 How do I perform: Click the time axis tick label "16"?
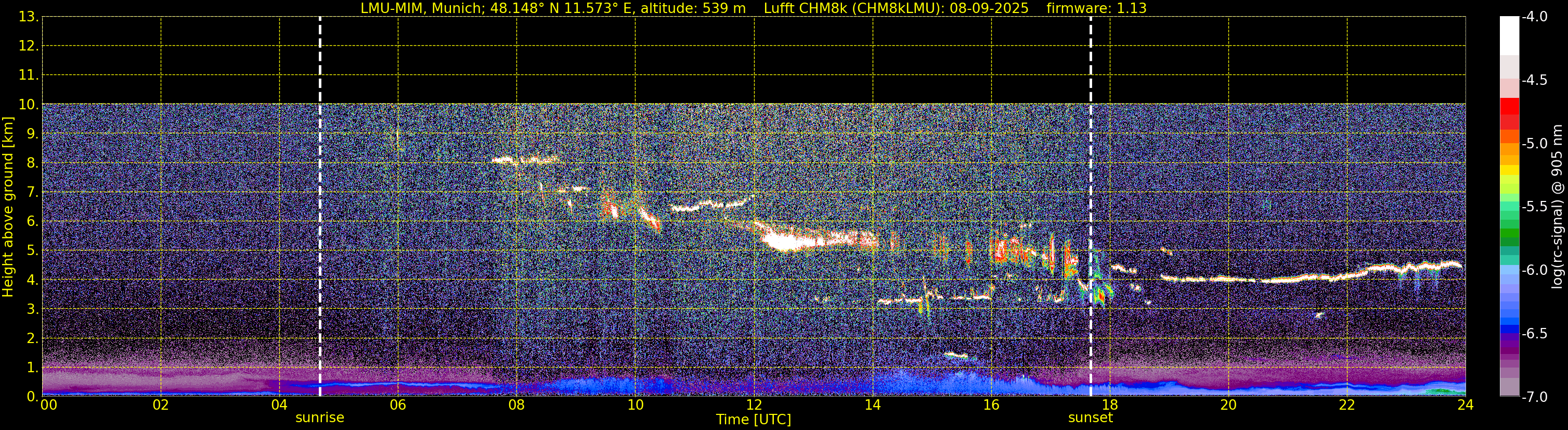click(992, 405)
